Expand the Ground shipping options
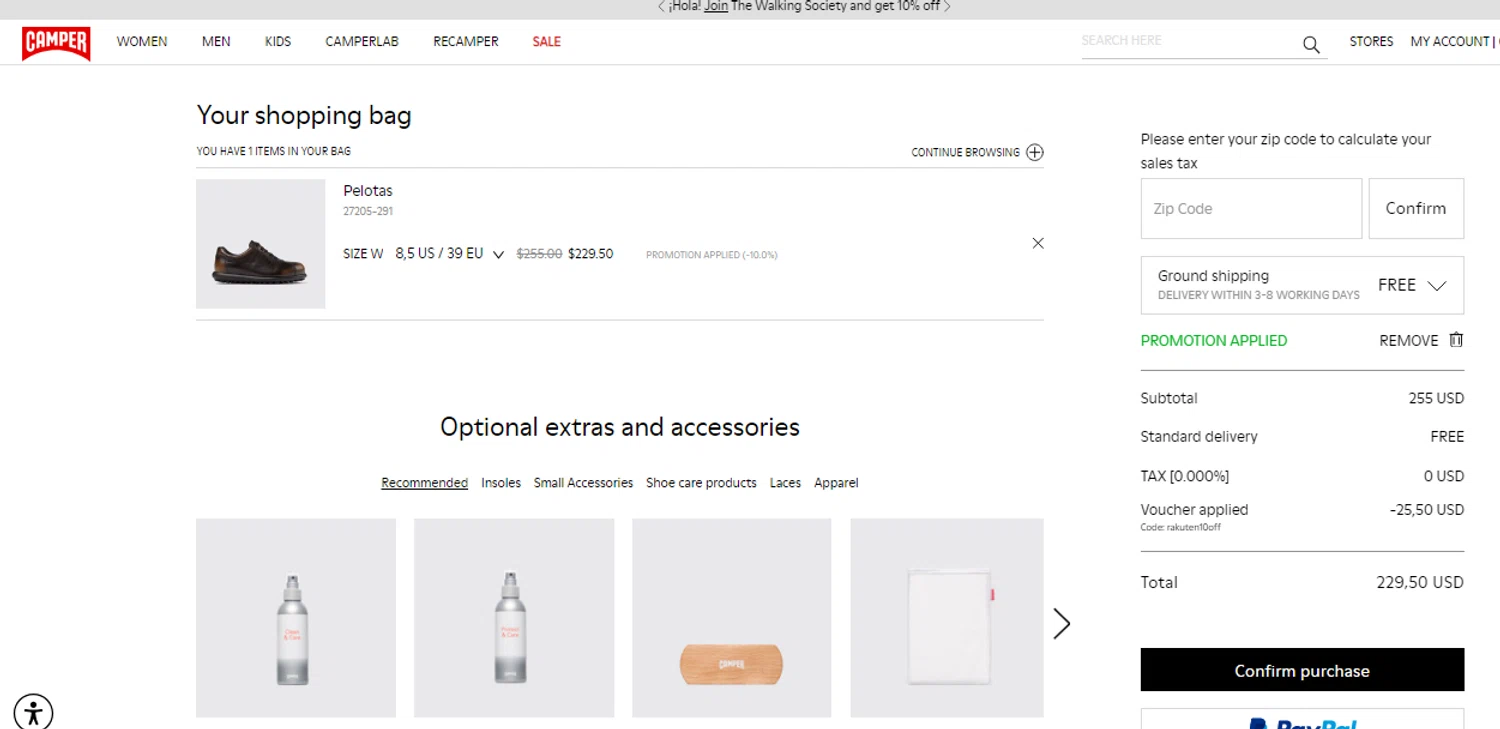Viewport: 1500px width, 729px height. click(x=1437, y=286)
